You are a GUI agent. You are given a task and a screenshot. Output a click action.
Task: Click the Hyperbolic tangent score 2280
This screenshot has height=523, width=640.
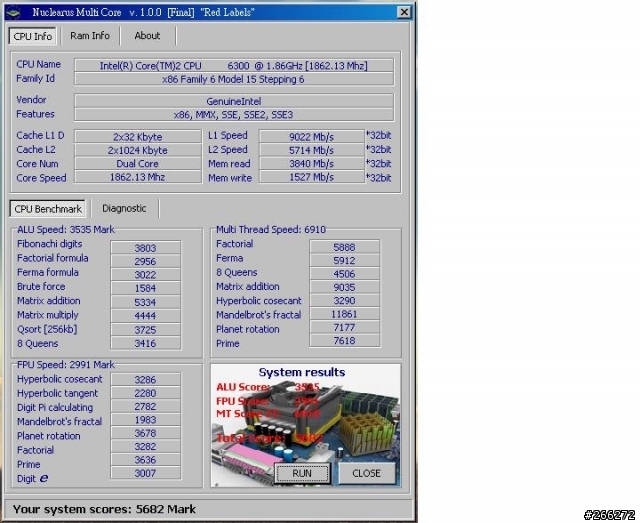click(145, 393)
